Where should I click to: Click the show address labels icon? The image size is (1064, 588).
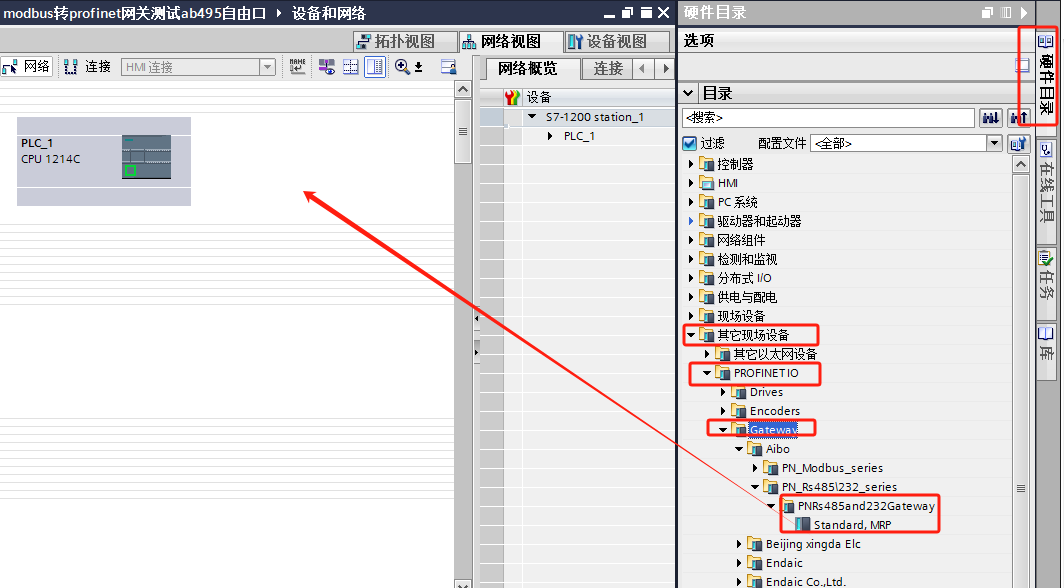tap(326, 66)
